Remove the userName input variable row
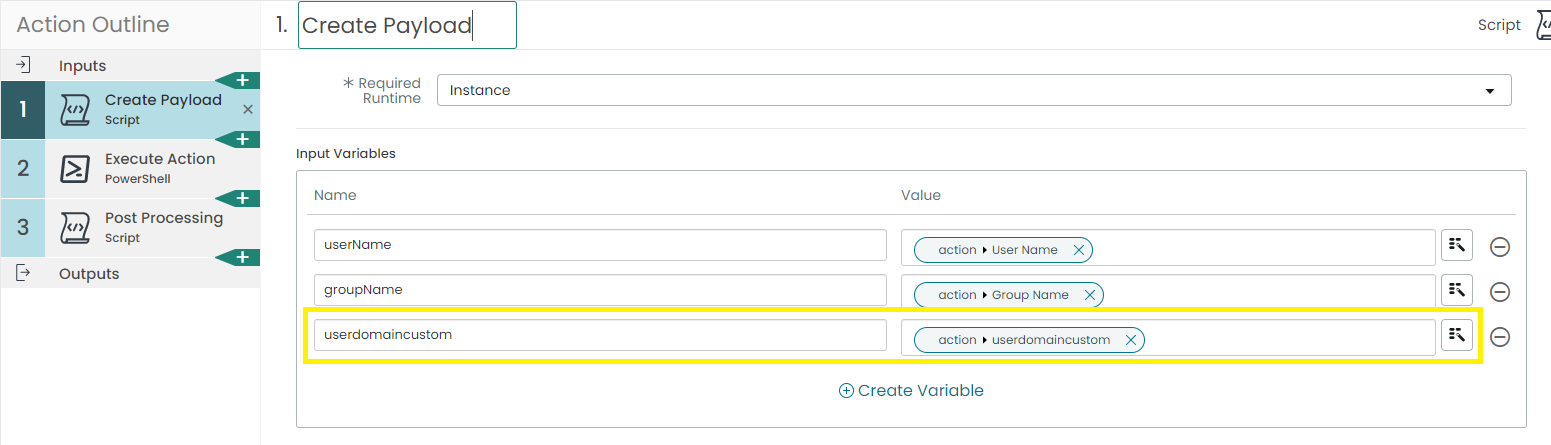 [1500, 247]
